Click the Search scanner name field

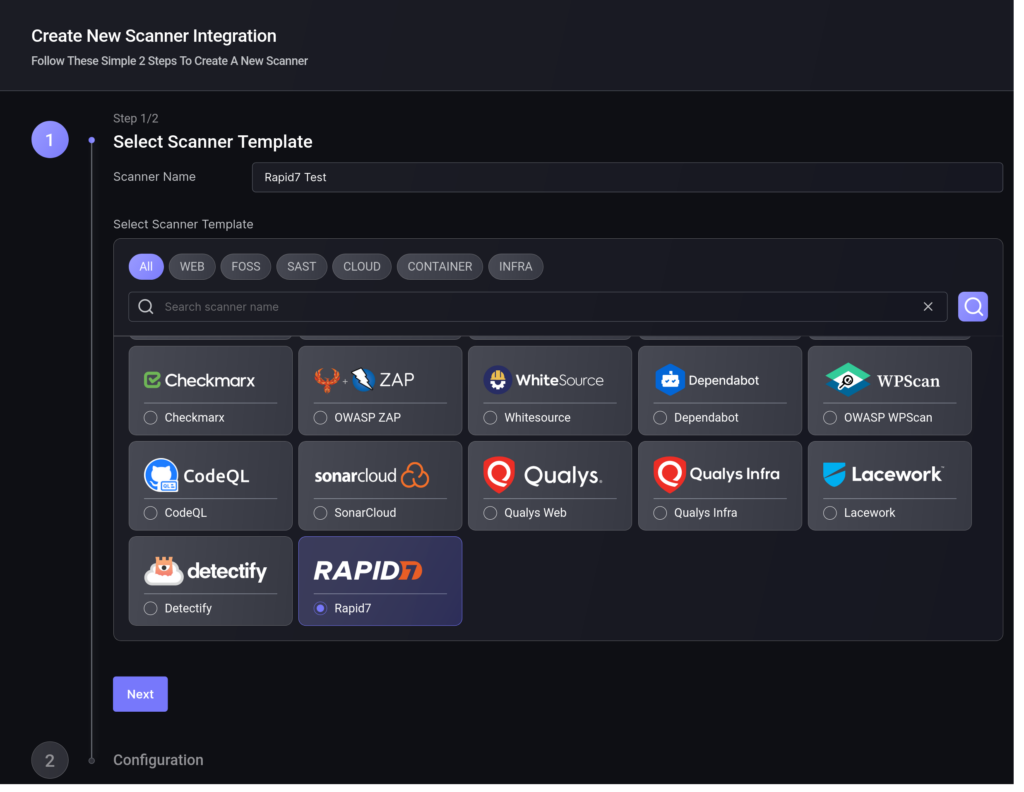[537, 307]
